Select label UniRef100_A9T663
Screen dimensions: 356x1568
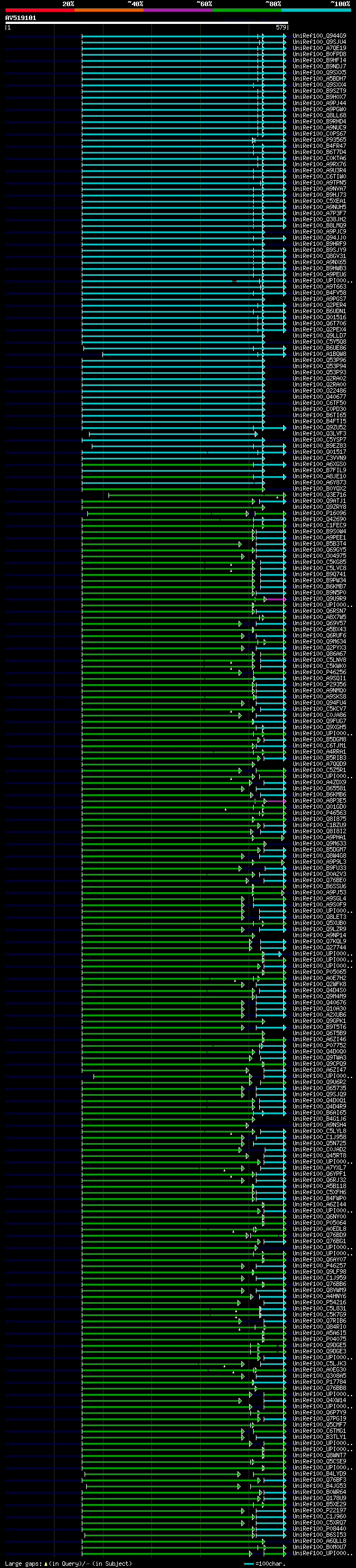point(319,286)
